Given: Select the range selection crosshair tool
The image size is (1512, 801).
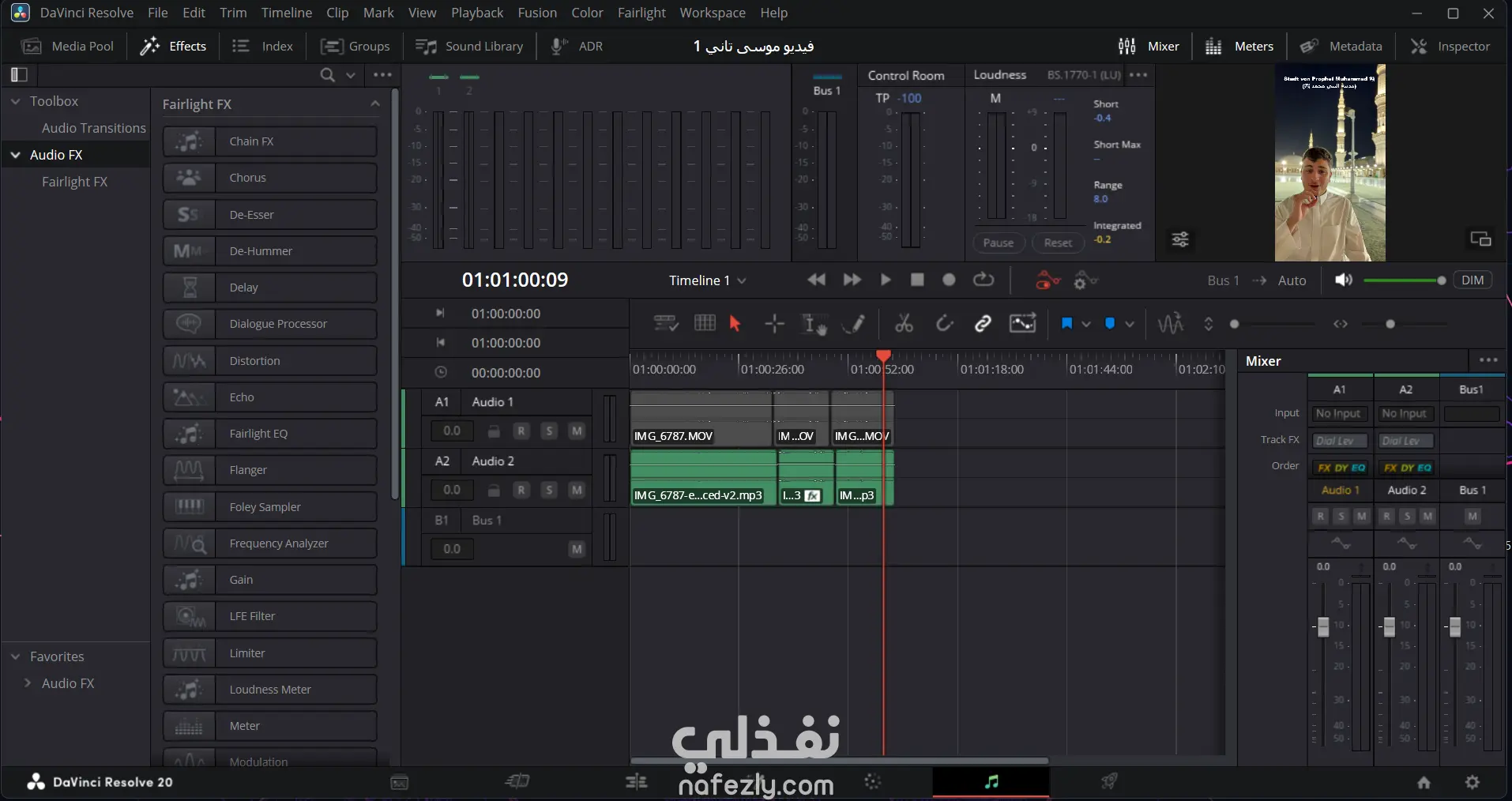Looking at the screenshot, I should coord(774,324).
